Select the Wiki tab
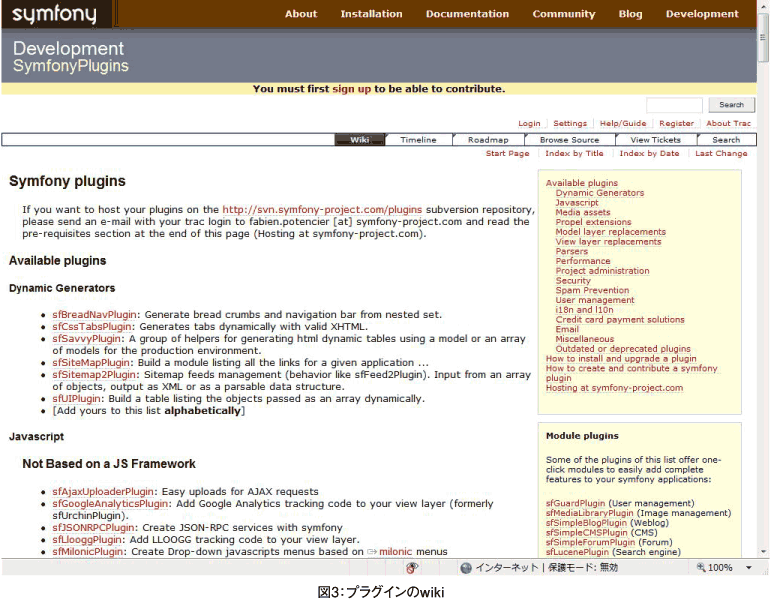This screenshot has height=603, width=771. [x=359, y=140]
